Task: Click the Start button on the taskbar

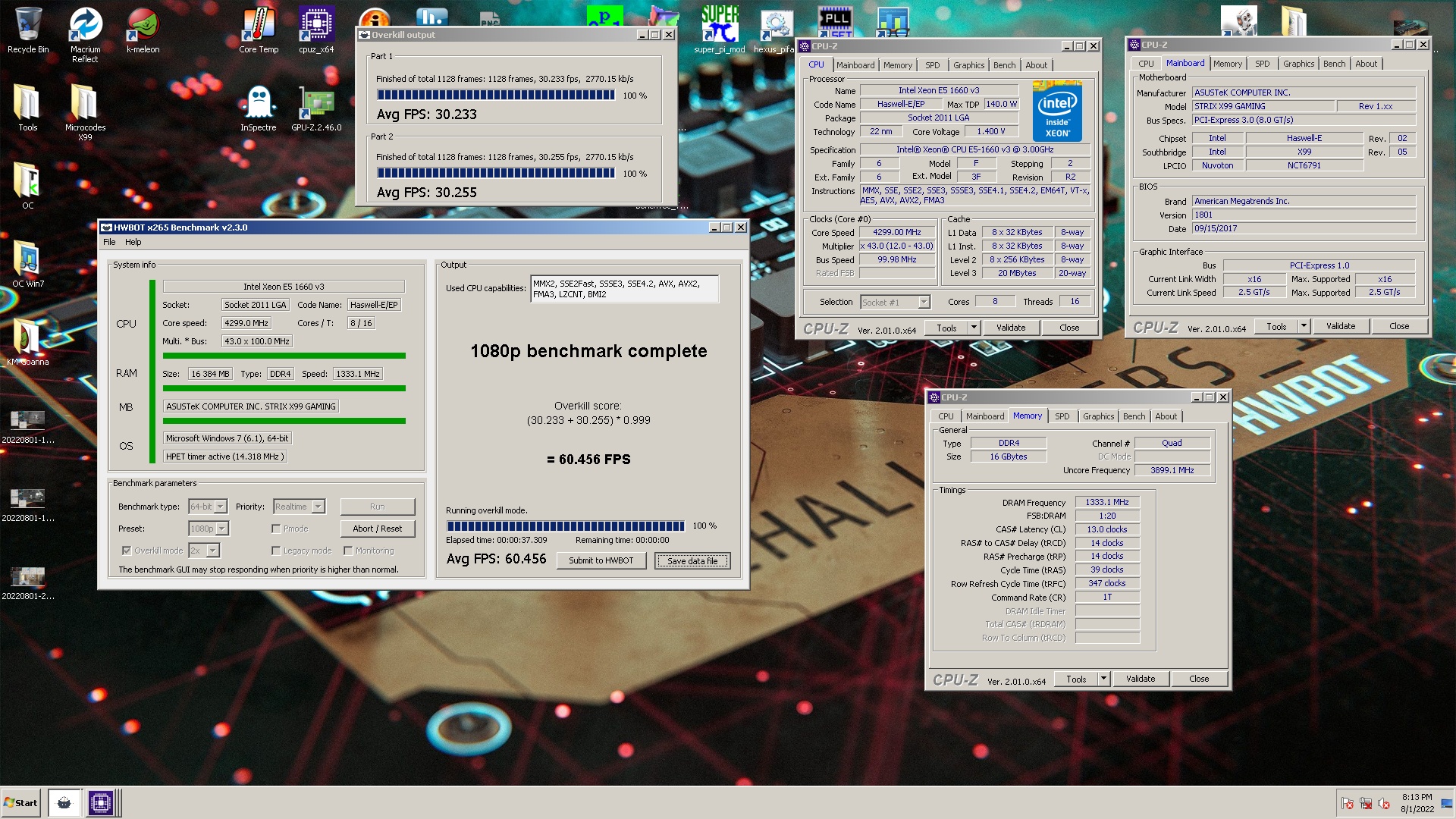Action: 20,802
